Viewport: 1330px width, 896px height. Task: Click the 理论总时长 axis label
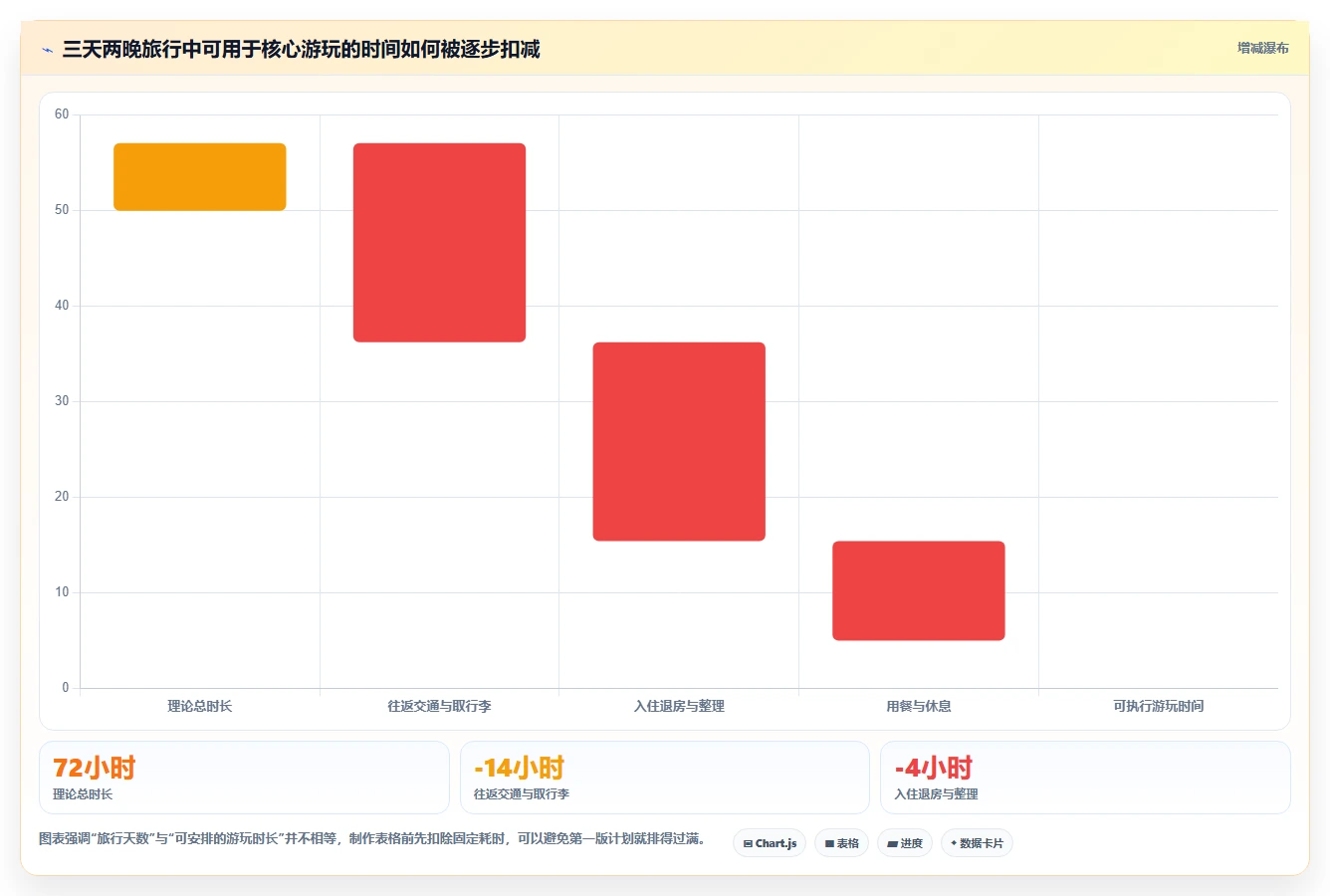[200, 706]
